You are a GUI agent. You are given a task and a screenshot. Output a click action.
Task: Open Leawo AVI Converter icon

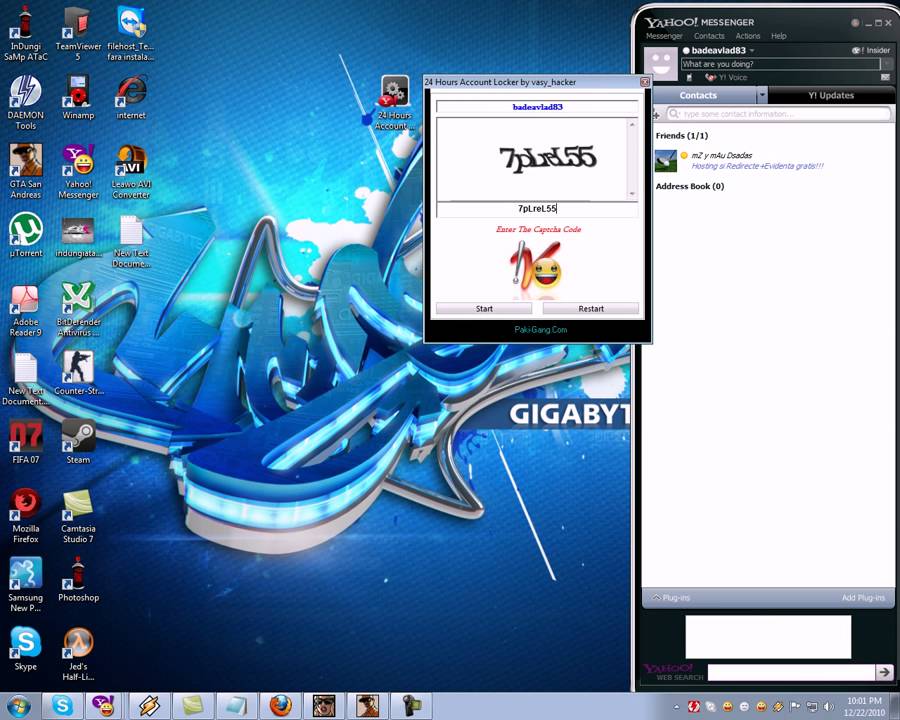coord(131,172)
